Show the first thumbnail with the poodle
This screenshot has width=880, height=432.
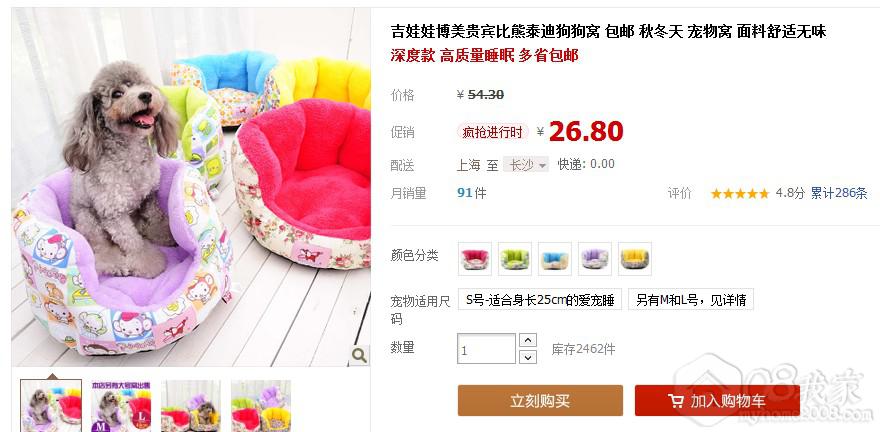[x=51, y=406]
